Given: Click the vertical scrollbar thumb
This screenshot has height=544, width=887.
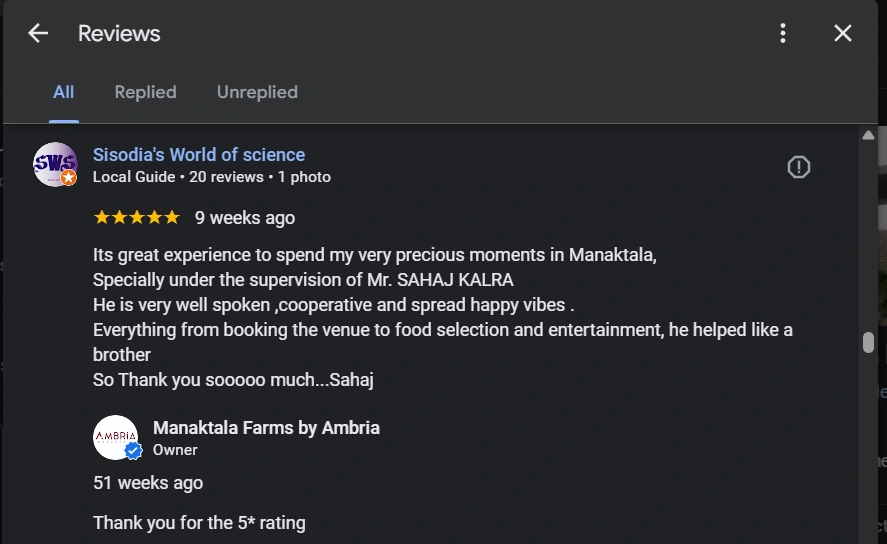Looking at the screenshot, I should click(x=868, y=342).
